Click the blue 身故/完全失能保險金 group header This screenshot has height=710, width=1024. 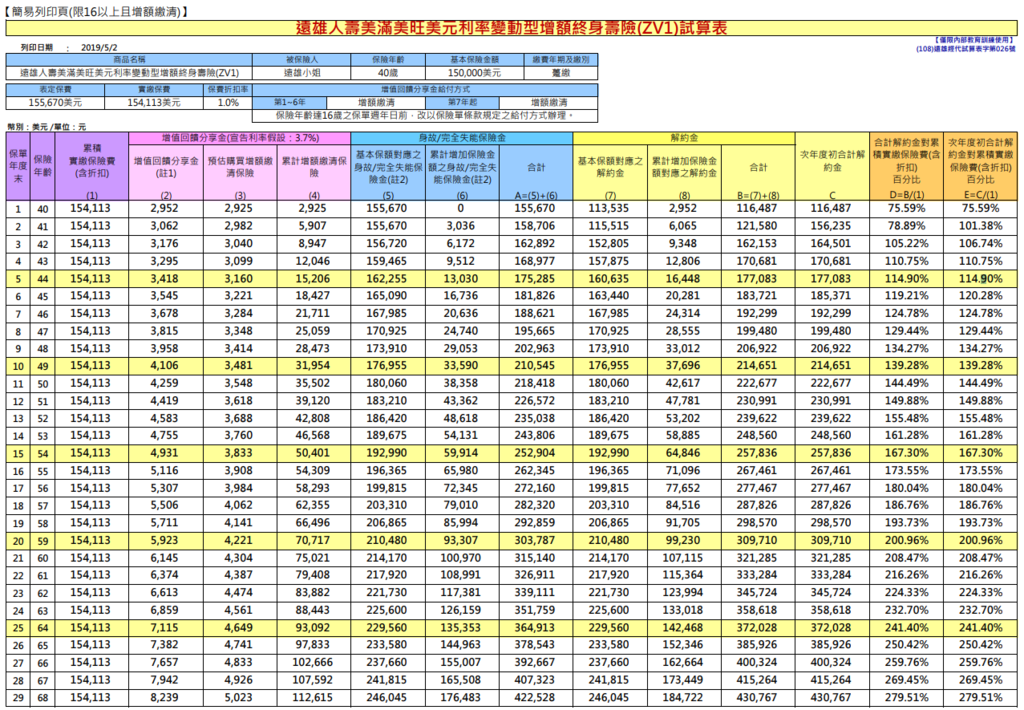(x=462, y=138)
